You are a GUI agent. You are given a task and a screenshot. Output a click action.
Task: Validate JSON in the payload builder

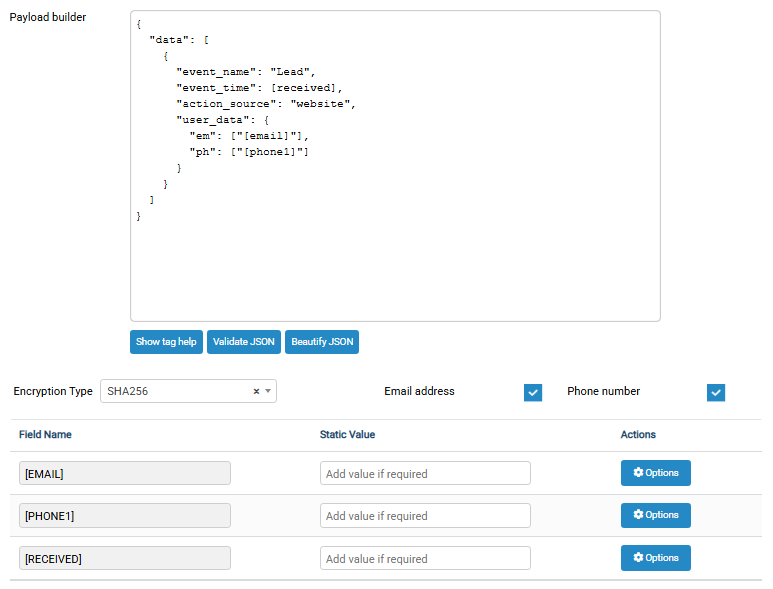(x=244, y=342)
